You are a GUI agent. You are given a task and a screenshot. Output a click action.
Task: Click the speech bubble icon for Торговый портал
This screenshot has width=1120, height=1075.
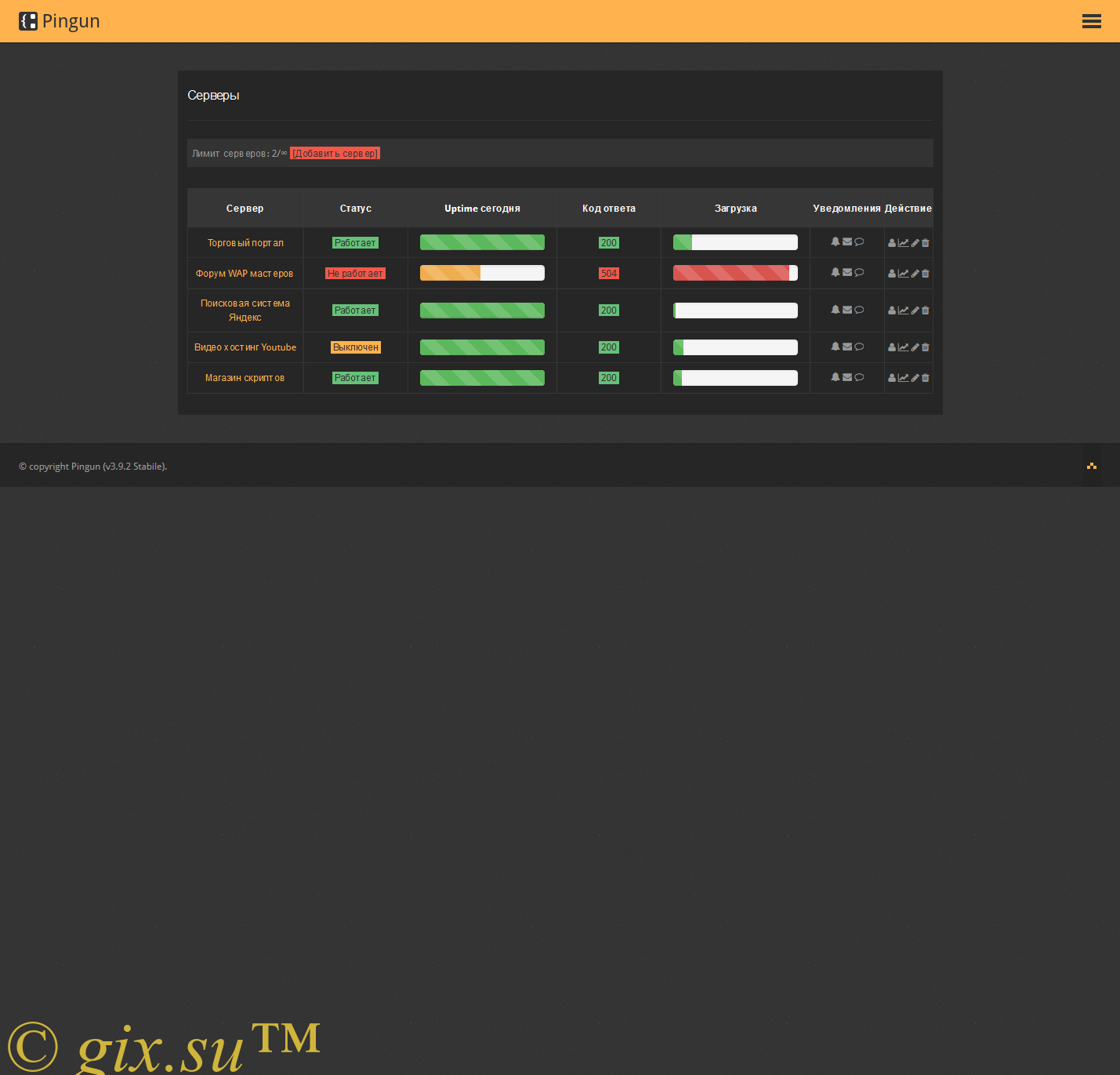pyautogui.click(x=859, y=242)
